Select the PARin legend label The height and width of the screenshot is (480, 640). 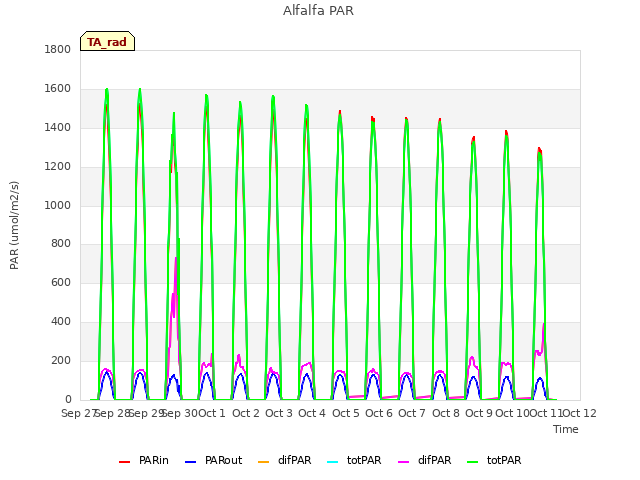coord(153,460)
